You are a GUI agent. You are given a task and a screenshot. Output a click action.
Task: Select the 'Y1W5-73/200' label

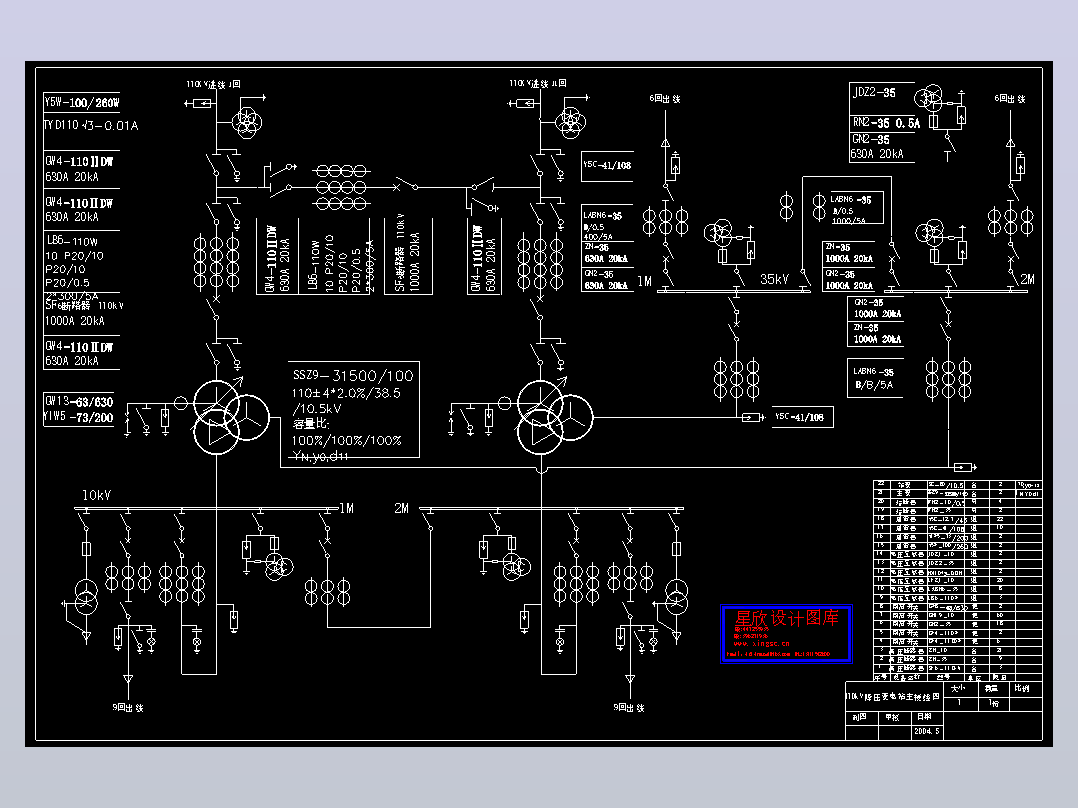(78, 417)
